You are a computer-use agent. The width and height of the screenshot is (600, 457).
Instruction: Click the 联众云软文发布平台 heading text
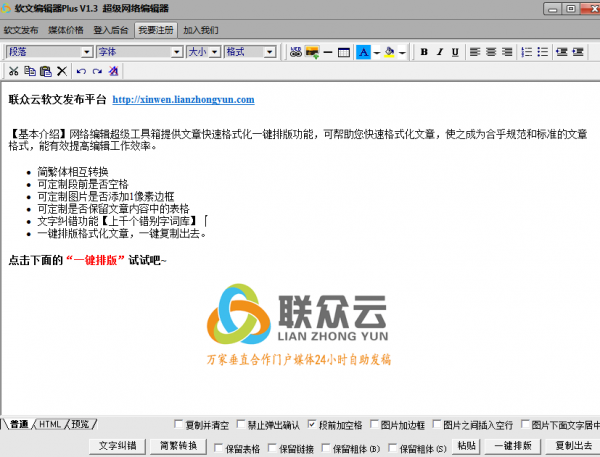pyautogui.click(x=57, y=100)
